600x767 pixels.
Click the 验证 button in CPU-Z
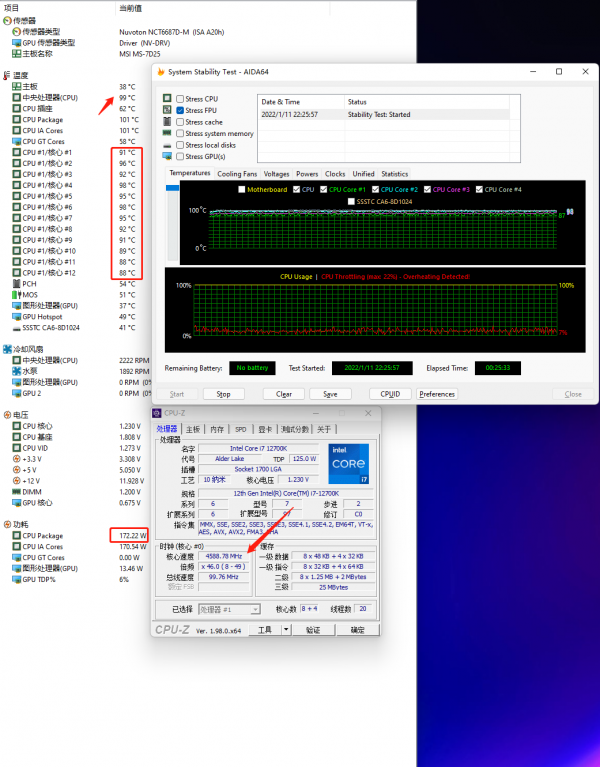pyautogui.click(x=313, y=630)
